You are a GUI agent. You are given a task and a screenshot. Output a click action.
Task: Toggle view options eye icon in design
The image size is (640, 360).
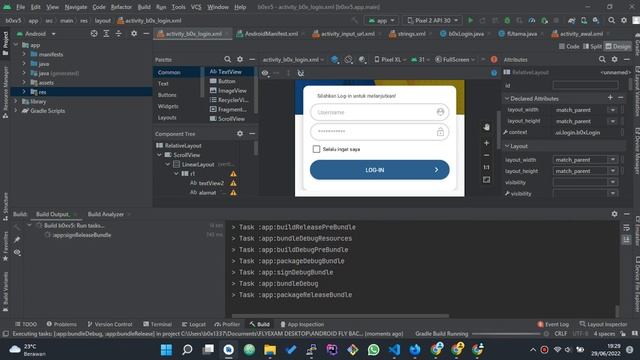[265, 73]
